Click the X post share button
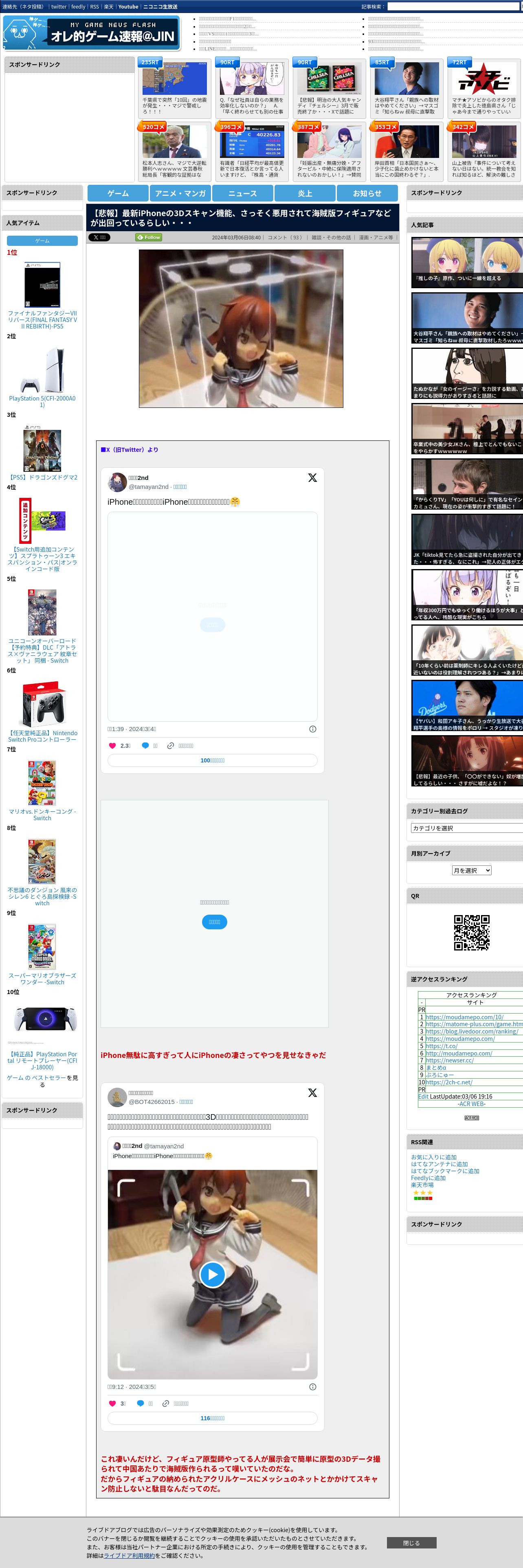 coord(99,237)
